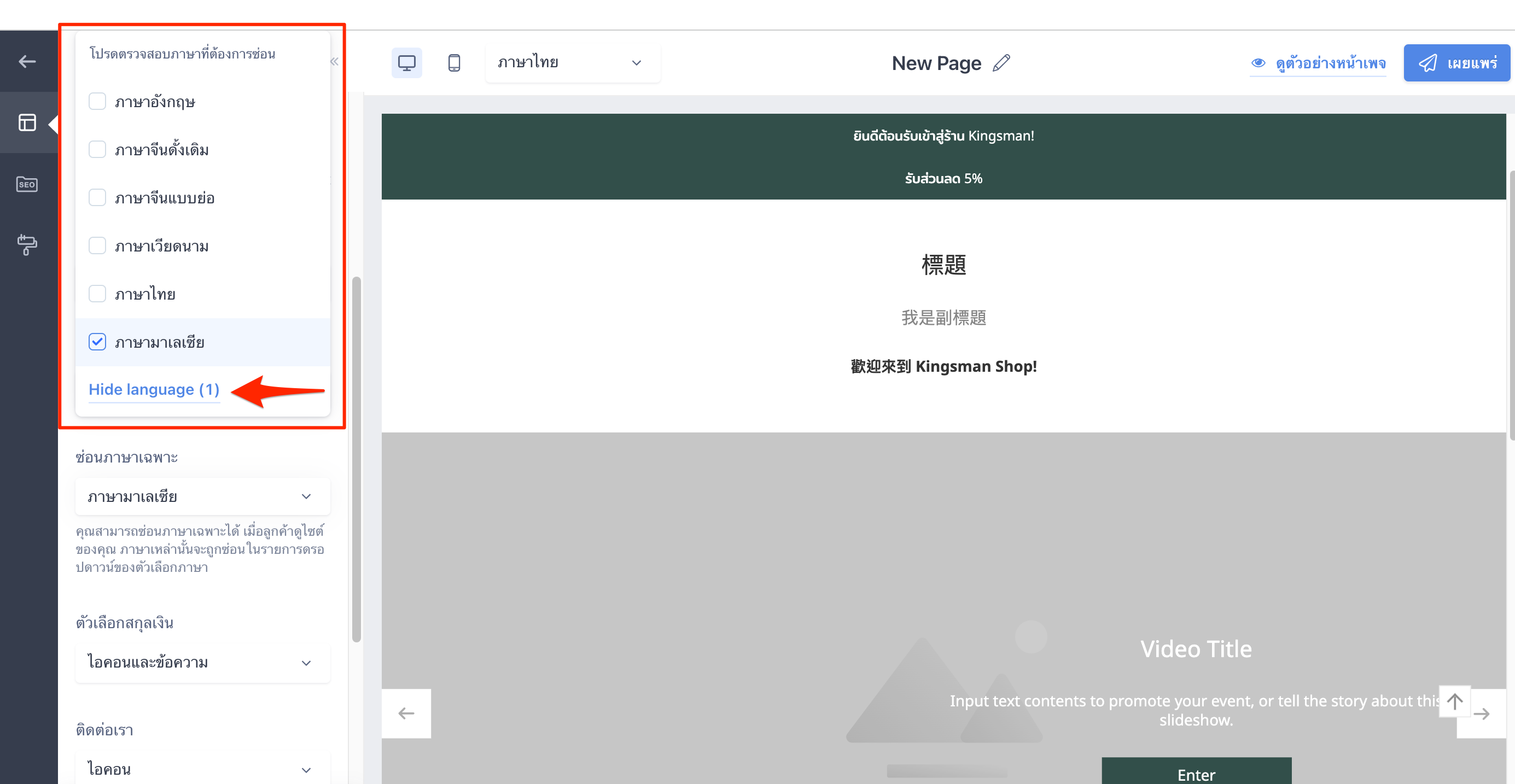1515x784 pixels.
Task: Open the paint roller theme icon
Action: [27, 244]
